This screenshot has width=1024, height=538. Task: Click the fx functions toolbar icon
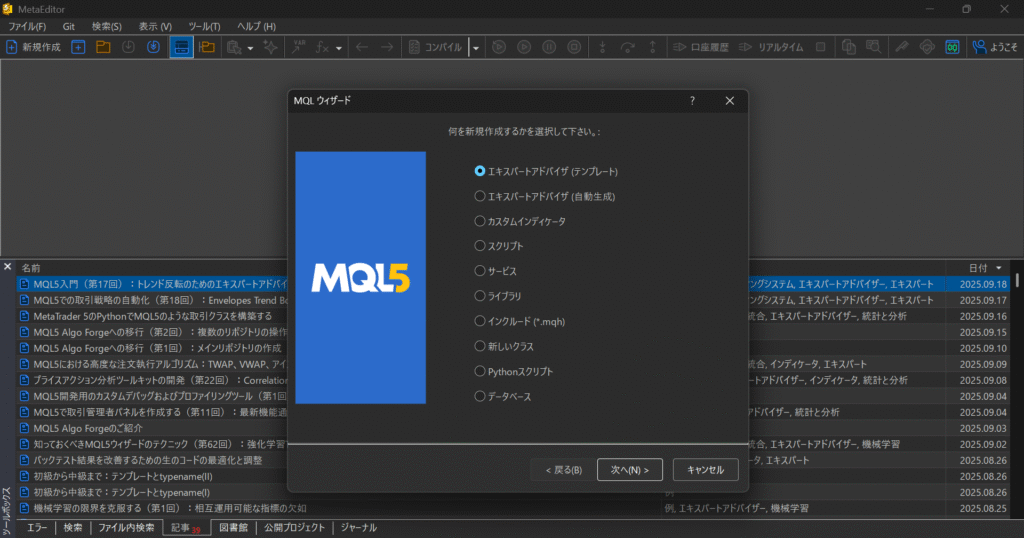click(322, 47)
